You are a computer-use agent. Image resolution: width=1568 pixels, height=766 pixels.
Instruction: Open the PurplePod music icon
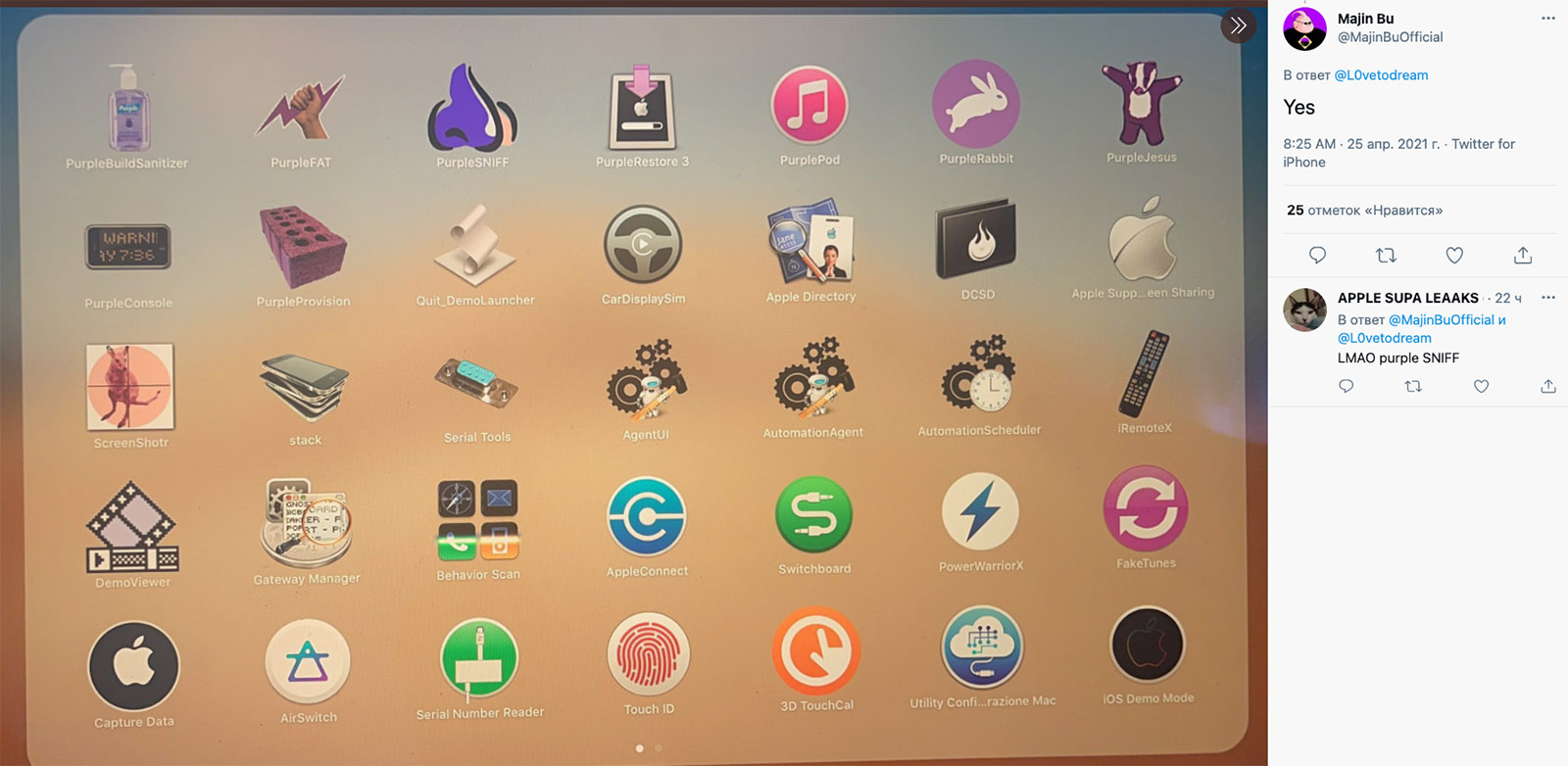pyautogui.click(x=809, y=105)
